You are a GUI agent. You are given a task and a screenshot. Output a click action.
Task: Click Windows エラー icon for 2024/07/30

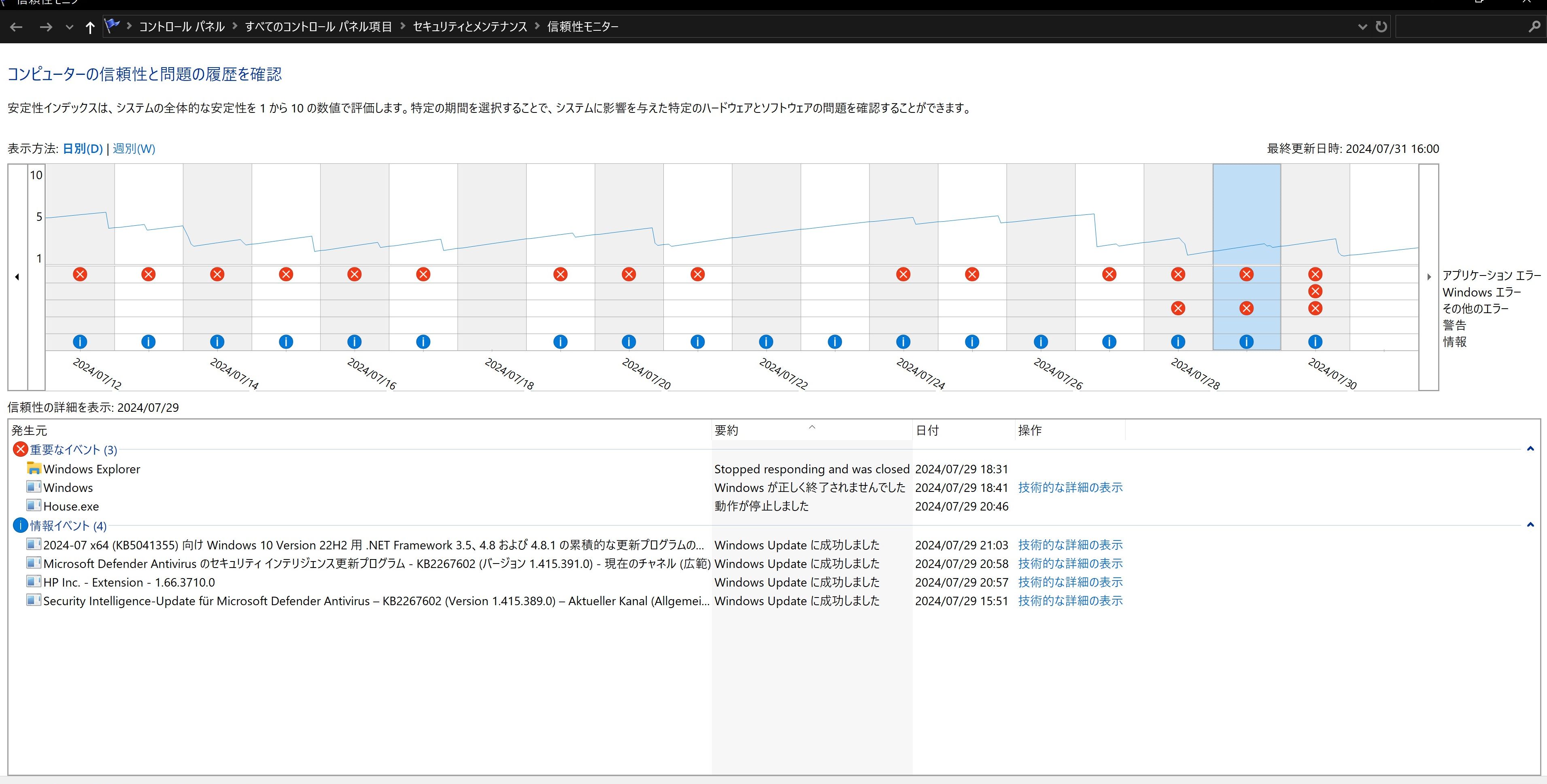pos(1315,291)
